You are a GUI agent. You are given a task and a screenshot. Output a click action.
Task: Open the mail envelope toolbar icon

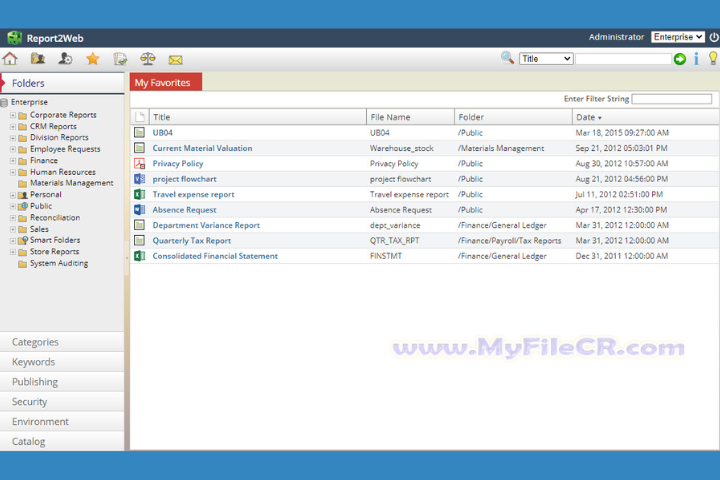pyautogui.click(x=175, y=60)
